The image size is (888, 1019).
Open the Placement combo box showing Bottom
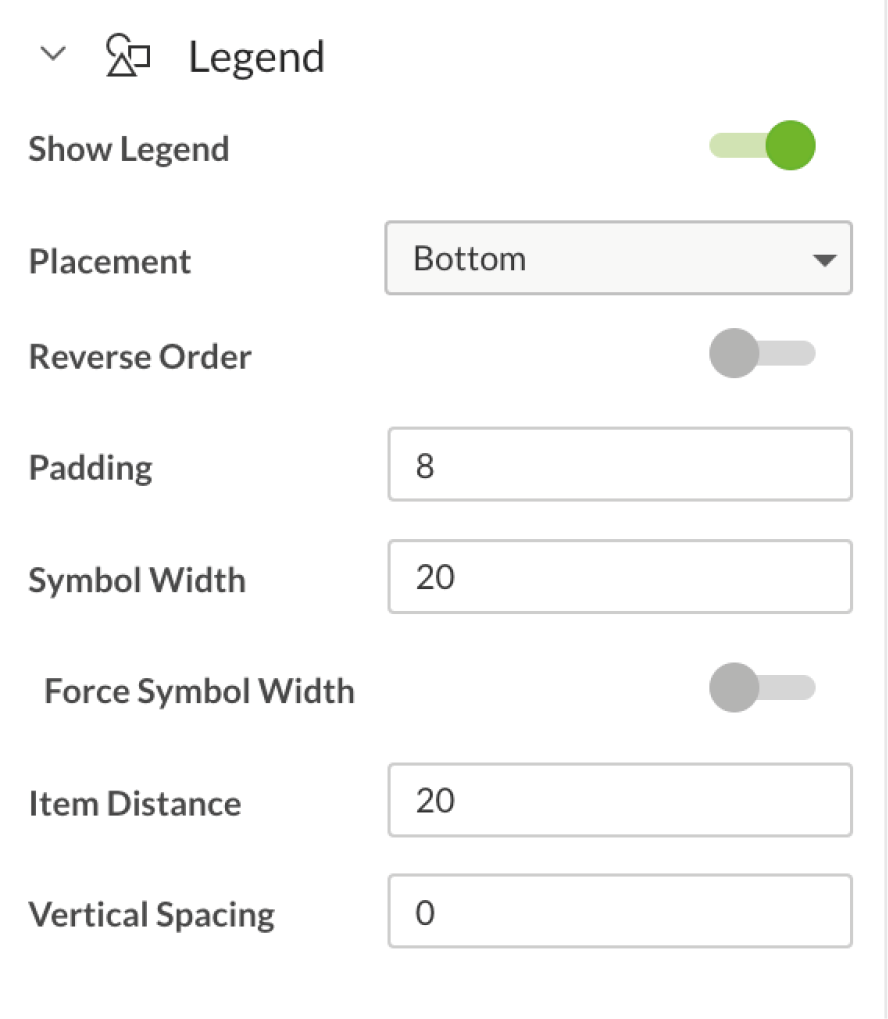pos(618,258)
